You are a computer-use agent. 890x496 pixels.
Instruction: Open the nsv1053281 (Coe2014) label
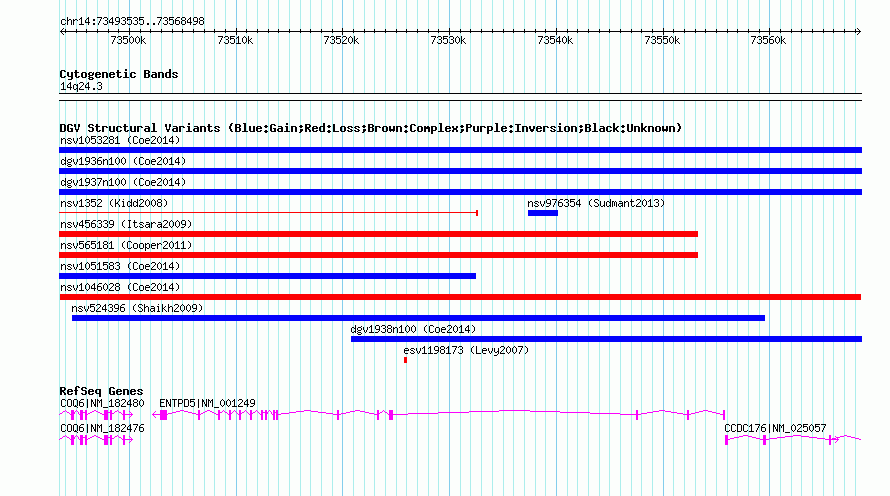(x=120, y=140)
